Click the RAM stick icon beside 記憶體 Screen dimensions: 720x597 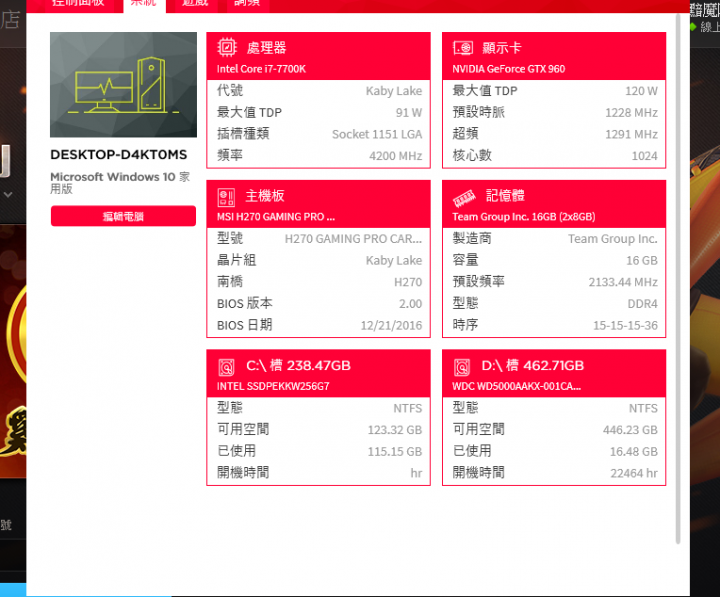pyautogui.click(x=464, y=198)
